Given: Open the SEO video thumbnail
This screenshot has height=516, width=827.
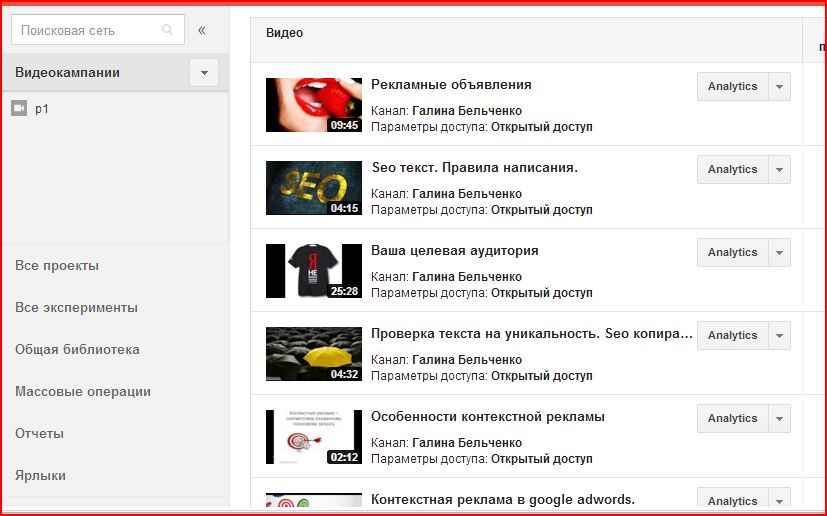Looking at the screenshot, I should [x=314, y=188].
